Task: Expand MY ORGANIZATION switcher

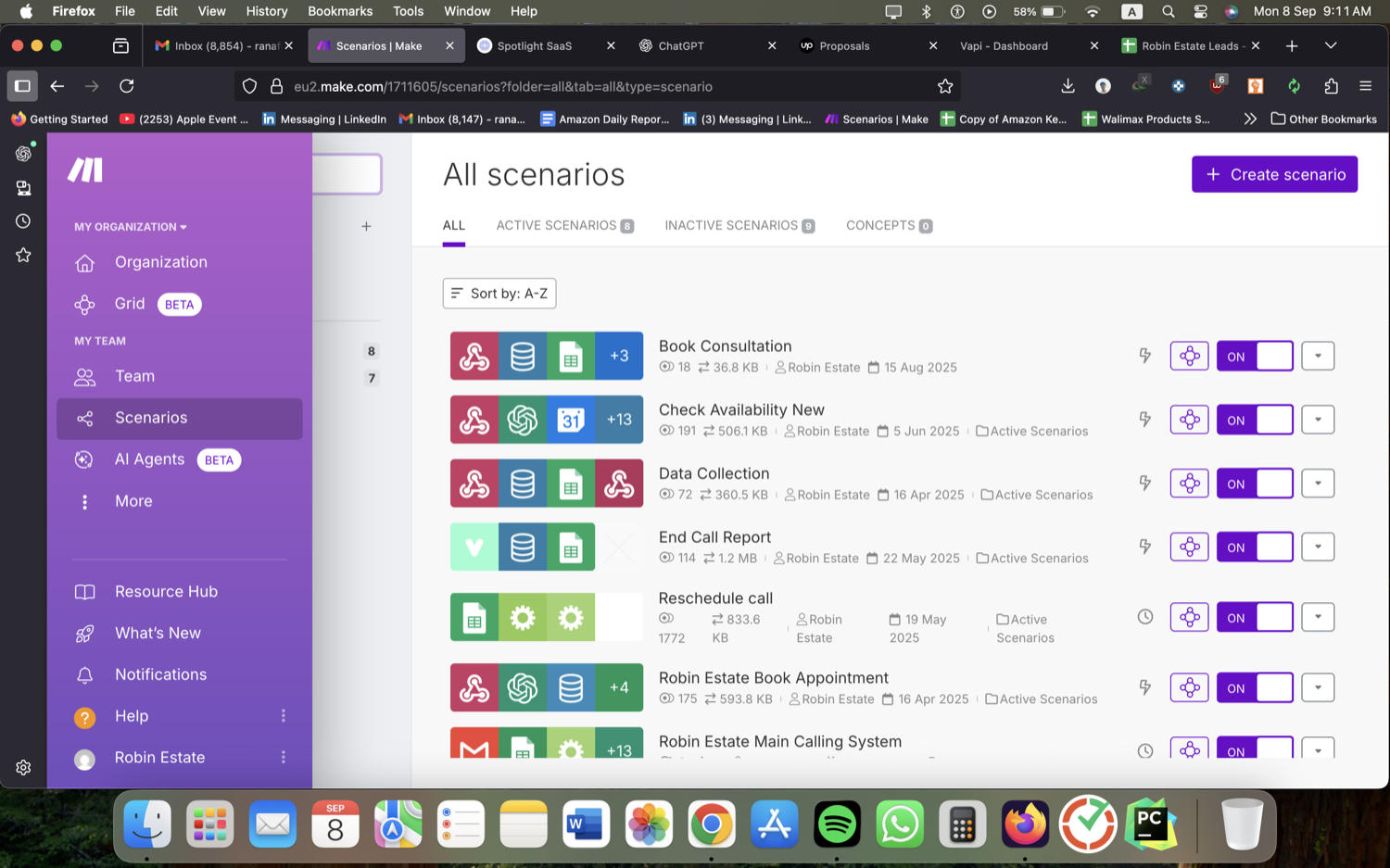Action: (131, 227)
